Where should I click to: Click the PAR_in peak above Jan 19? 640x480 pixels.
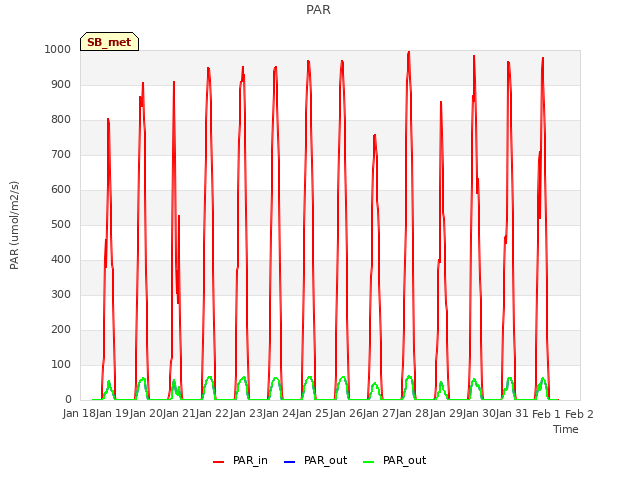pos(108,119)
